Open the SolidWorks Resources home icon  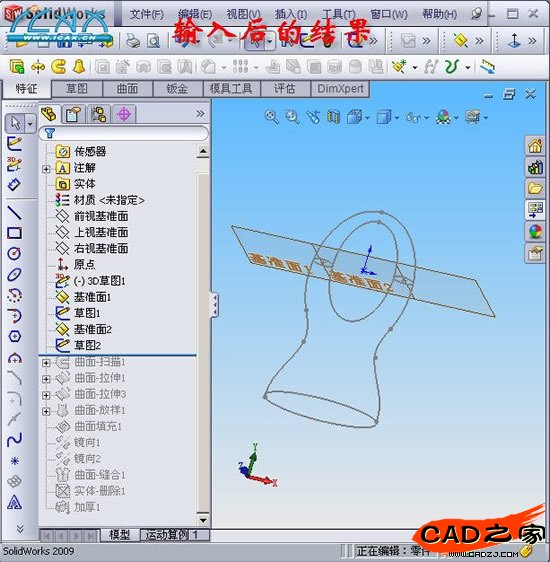535,146
